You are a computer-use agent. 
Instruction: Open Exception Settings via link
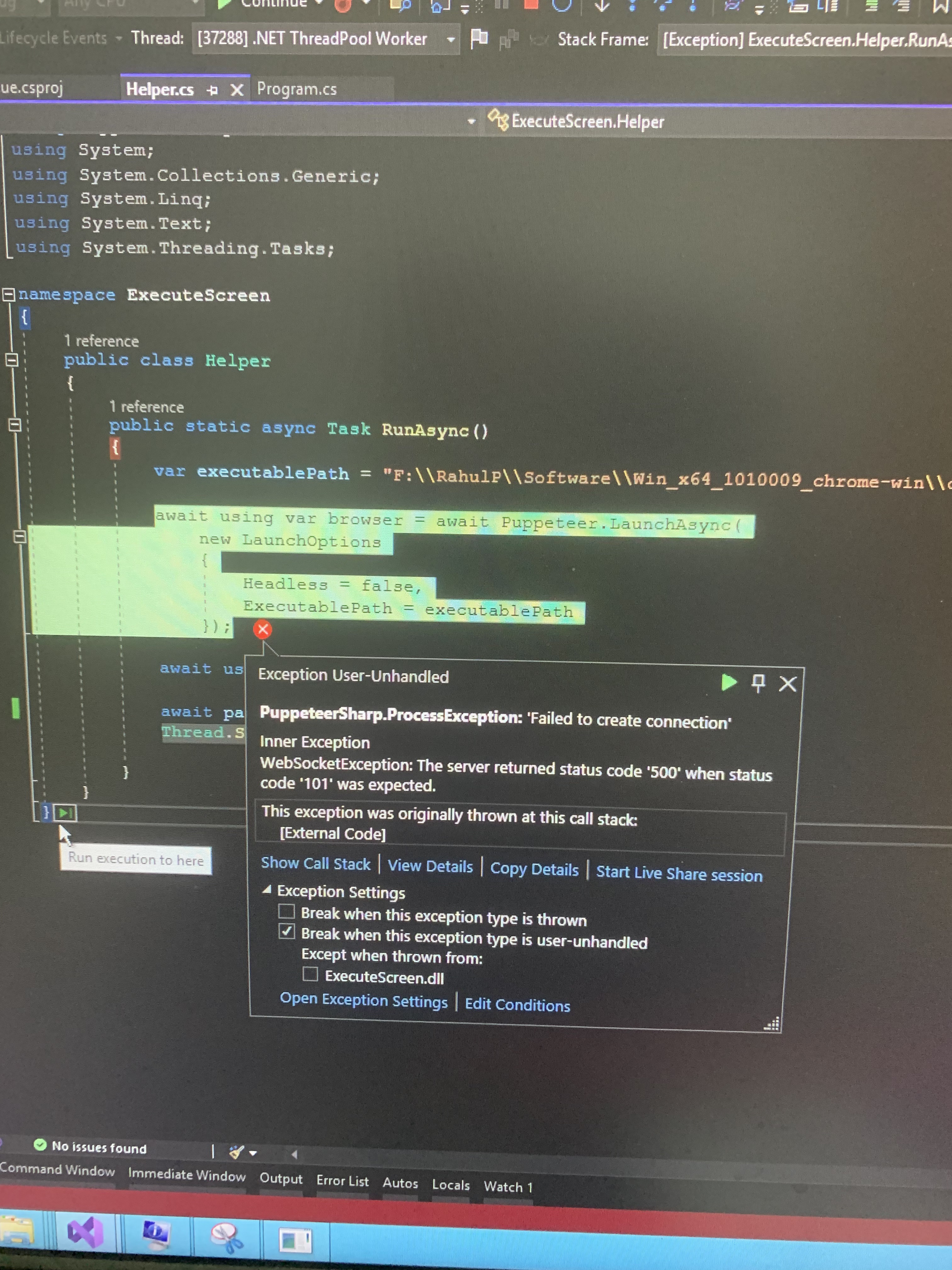point(363,1000)
